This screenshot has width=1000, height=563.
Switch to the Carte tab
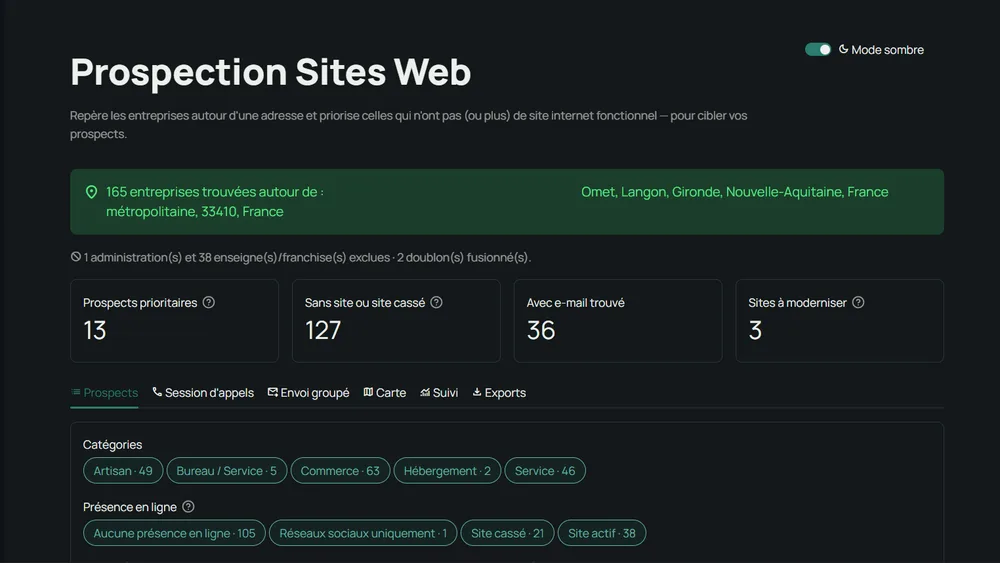click(385, 393)
